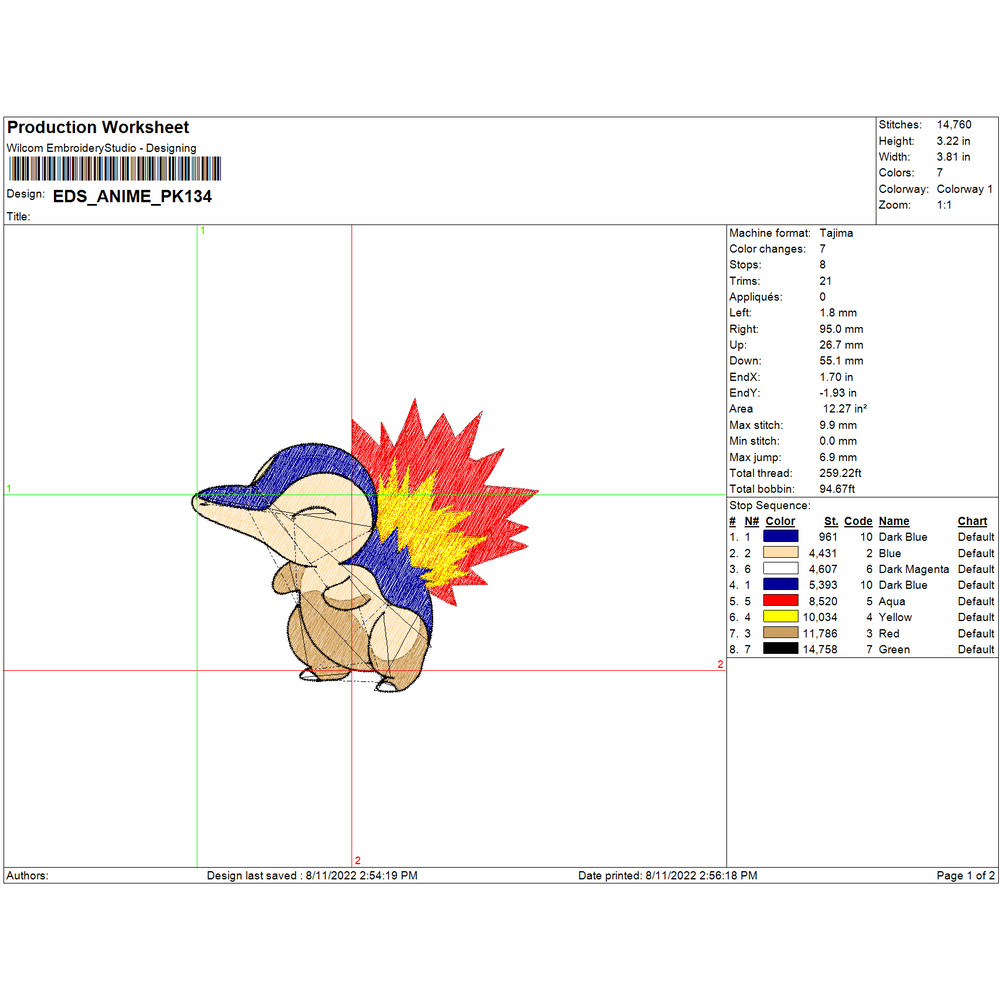The image size is (1000, 1000).
Task: Click the red guide marker labeled 2
Action: click(x=357, y=860)
